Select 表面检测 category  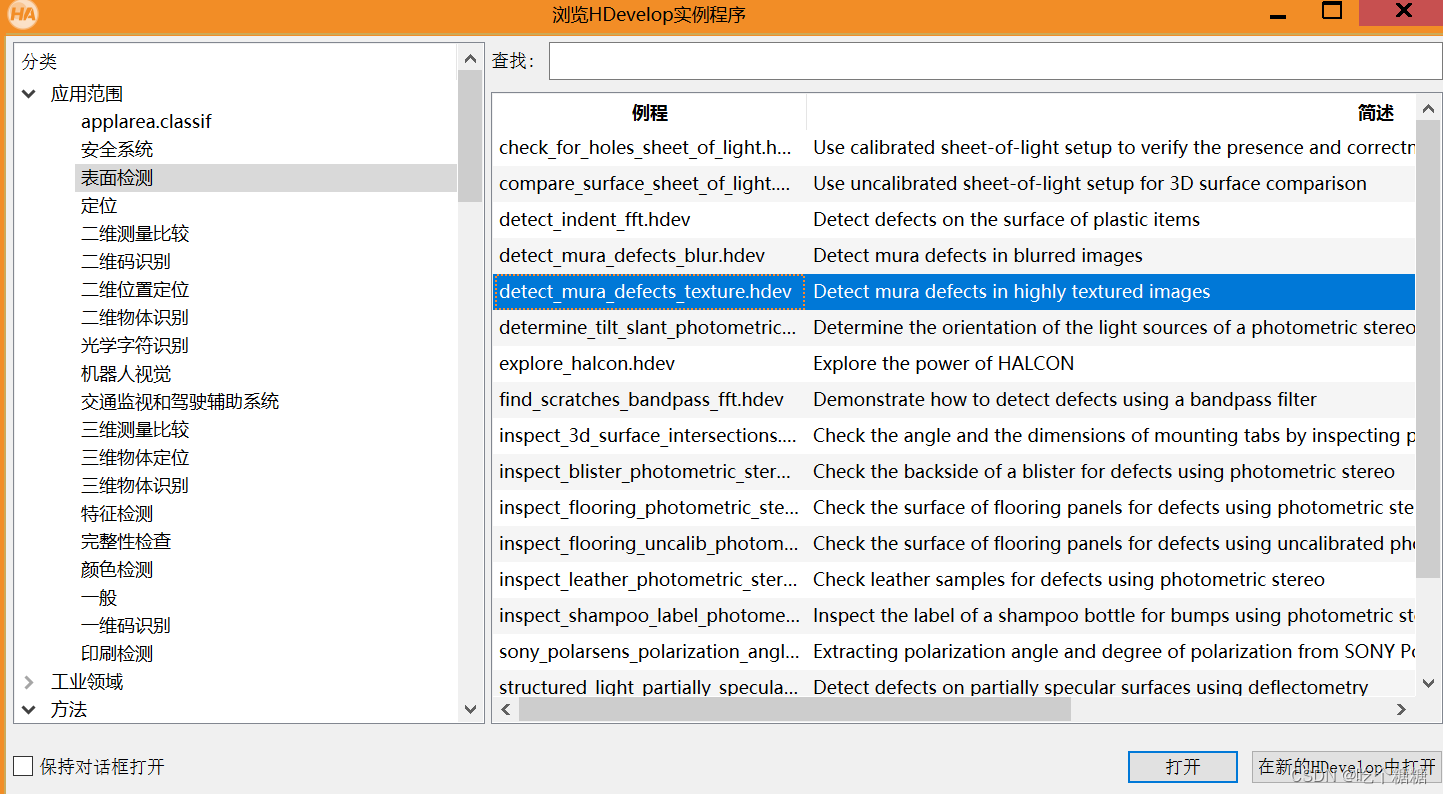117,178
